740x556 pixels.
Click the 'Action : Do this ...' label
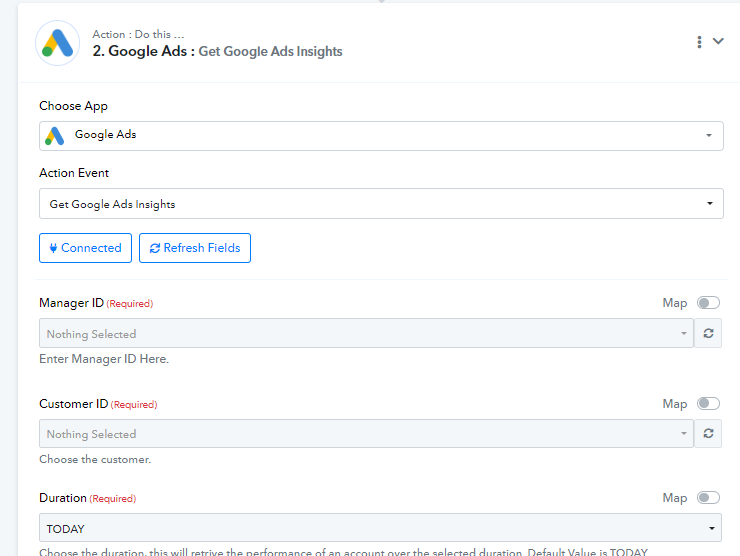[138, 34]
